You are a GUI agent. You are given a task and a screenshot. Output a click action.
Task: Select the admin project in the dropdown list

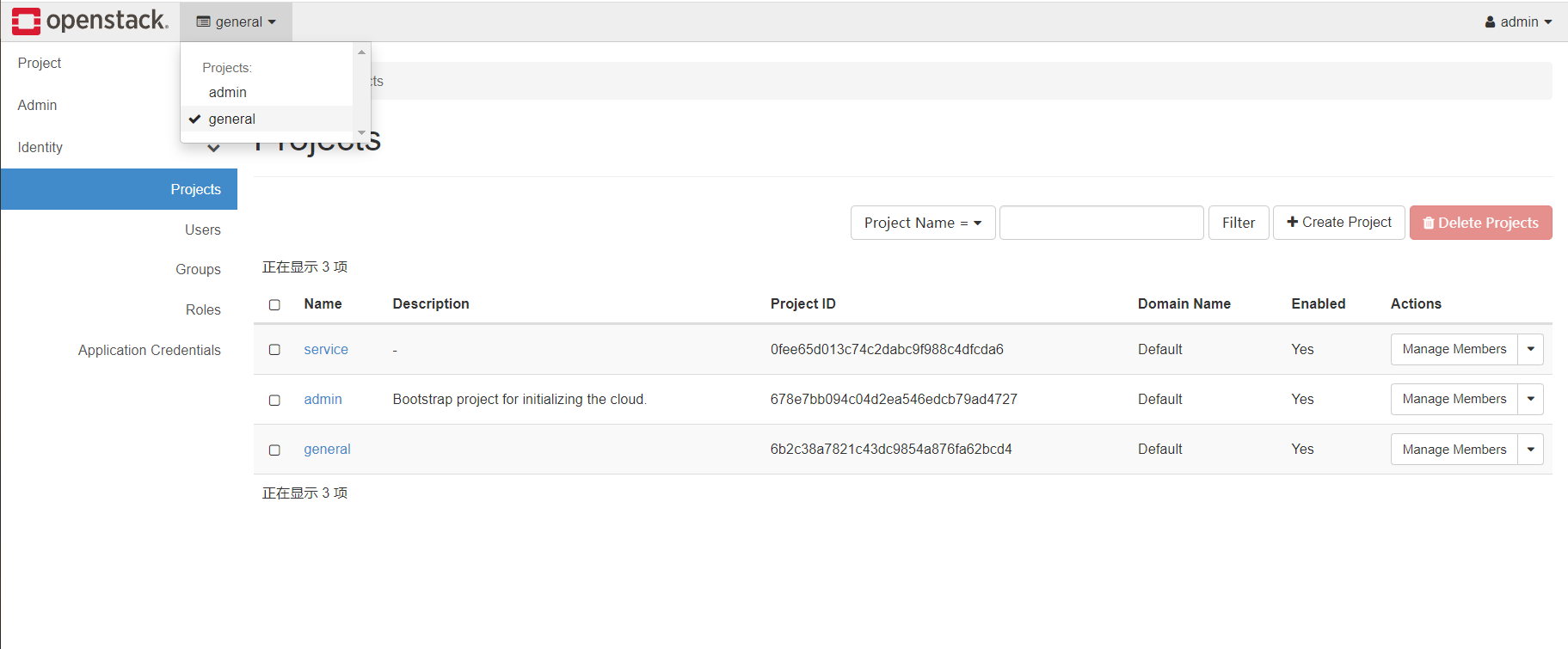click(x=267, y=92)
